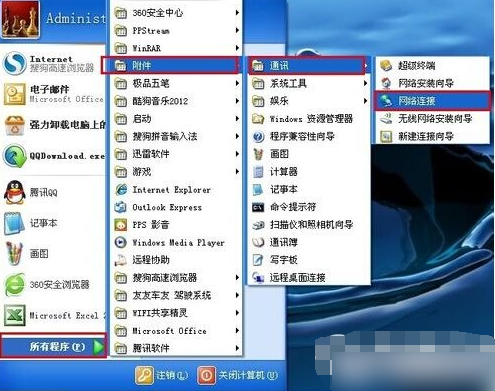Expand PPStream submenu arrow
Viewport: 495px width, 391px height.
[x=237, y=30]
